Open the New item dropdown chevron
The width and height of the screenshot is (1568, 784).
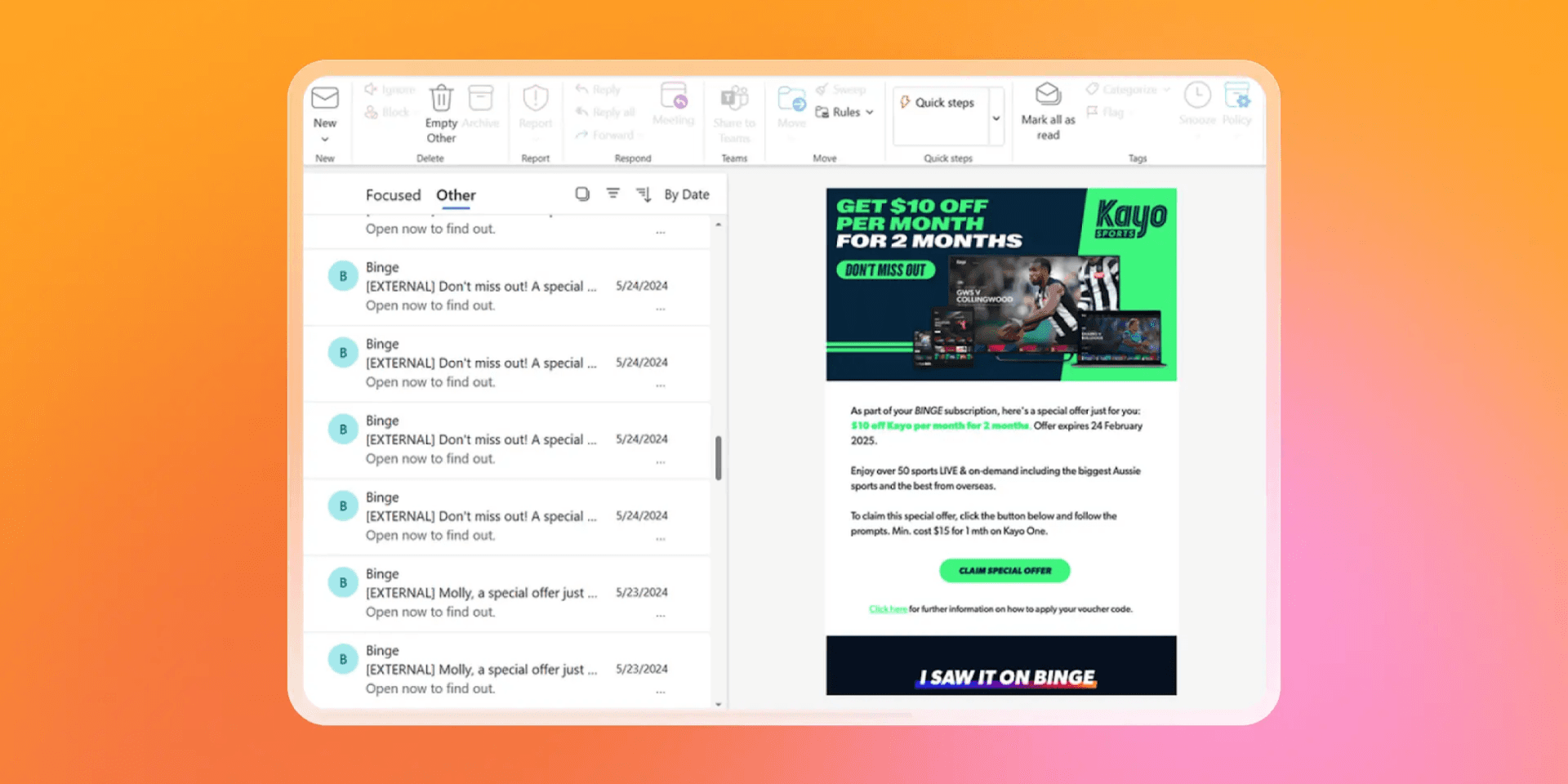pyautogui.click(x=325, y=139)
